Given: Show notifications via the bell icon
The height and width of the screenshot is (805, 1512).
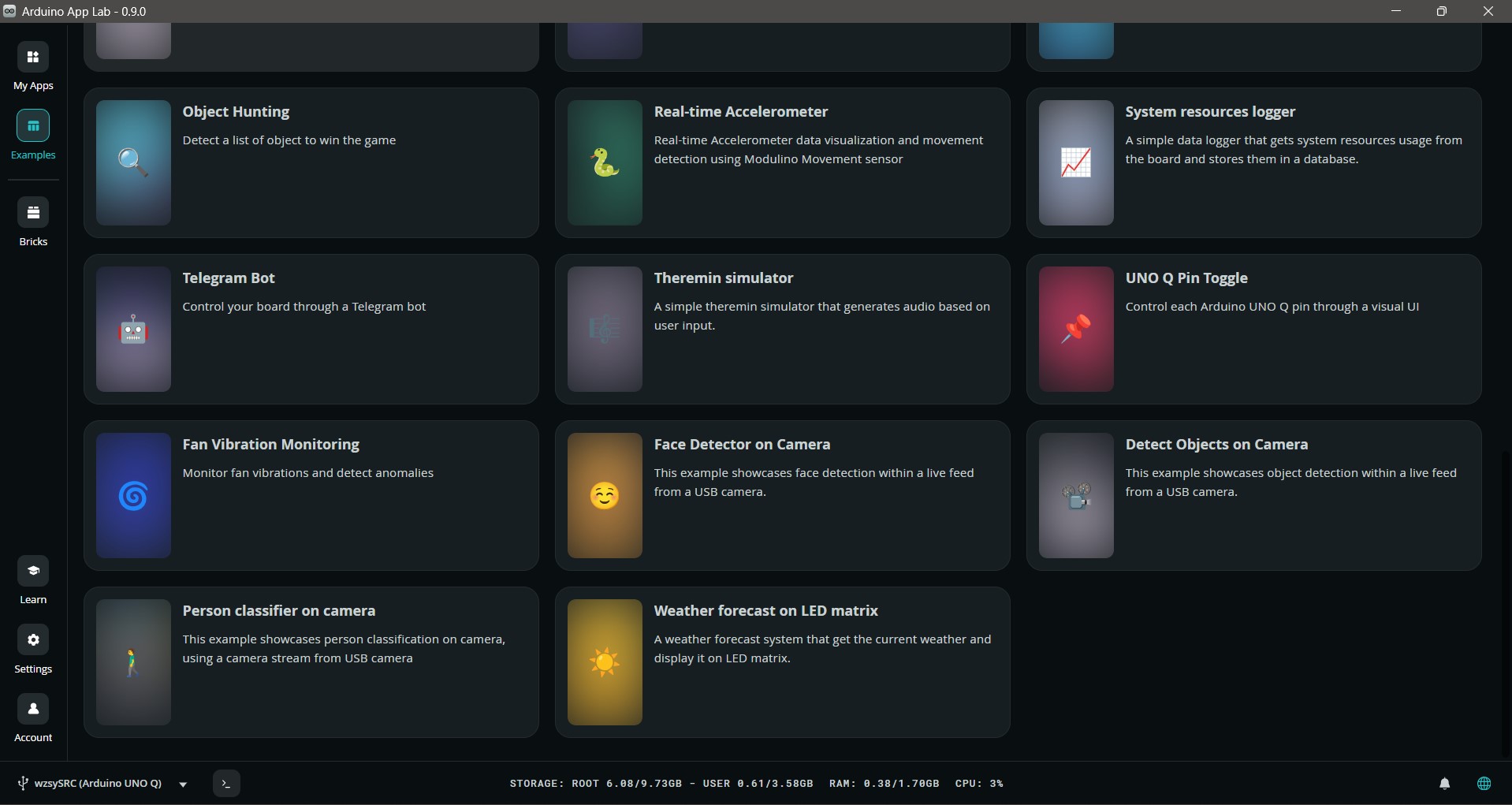Looking at the screenshot, I should (x=1445, y=784).
